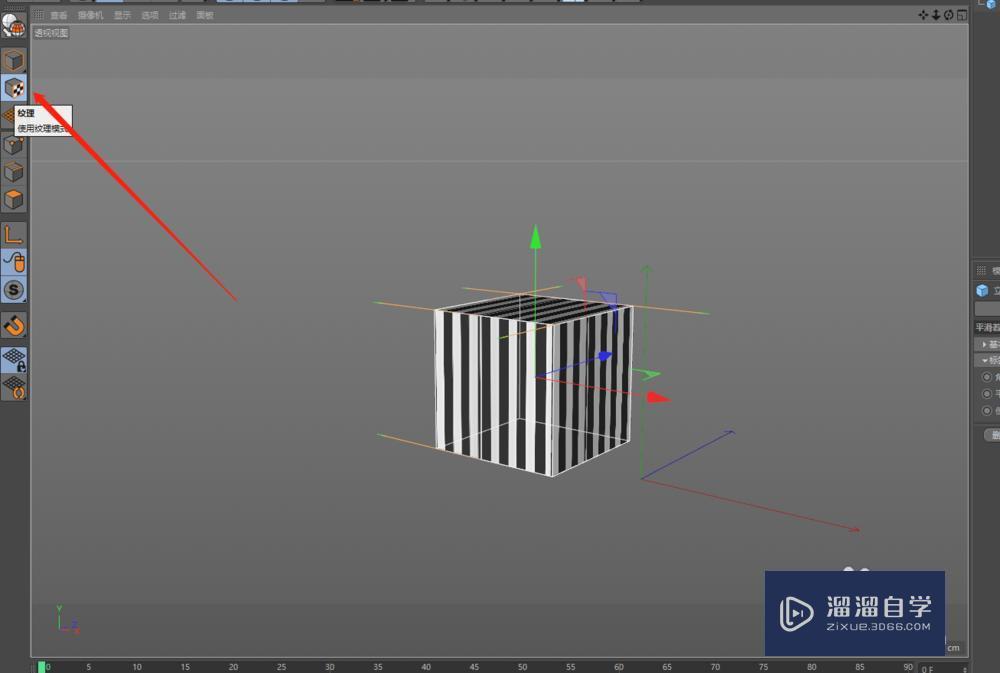
Task: Click the viewport orbit camera icon
Action: coord(948,15)
